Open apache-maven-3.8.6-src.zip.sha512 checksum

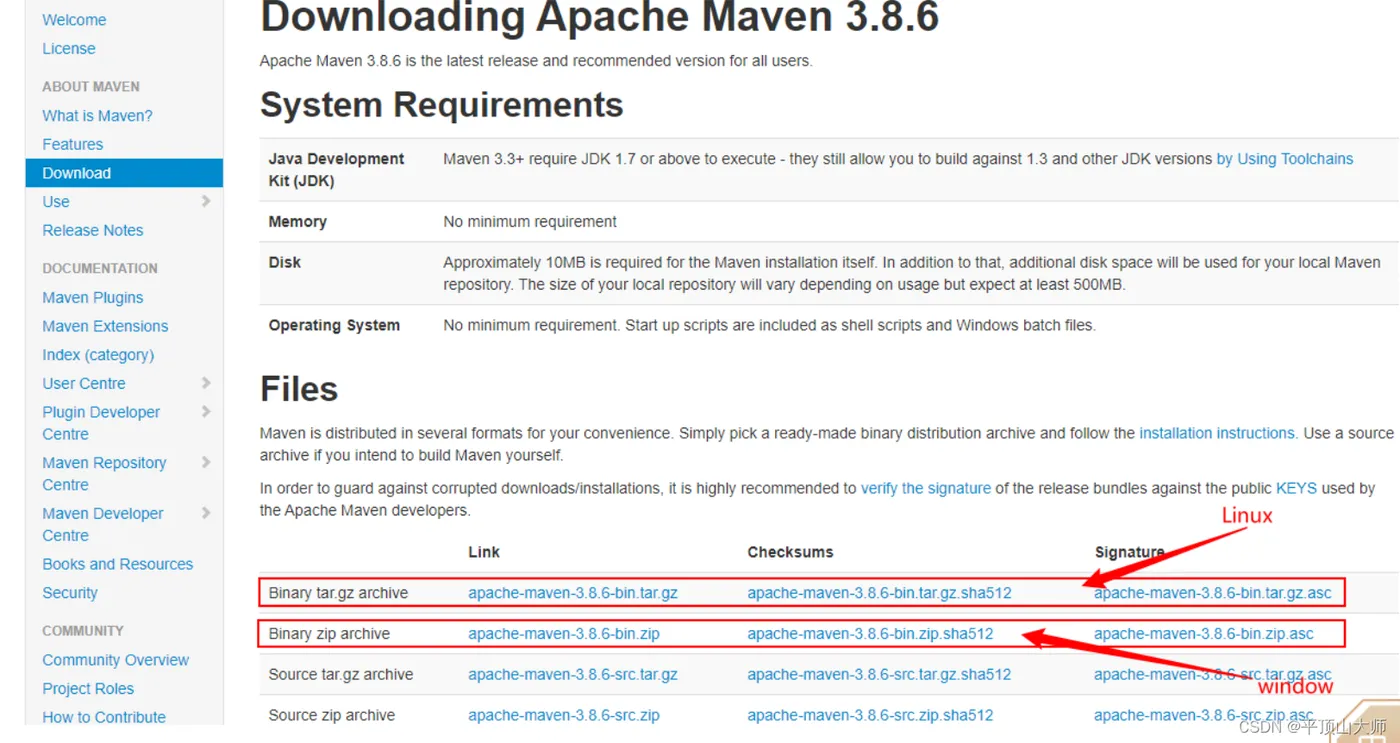coord(871,716)
